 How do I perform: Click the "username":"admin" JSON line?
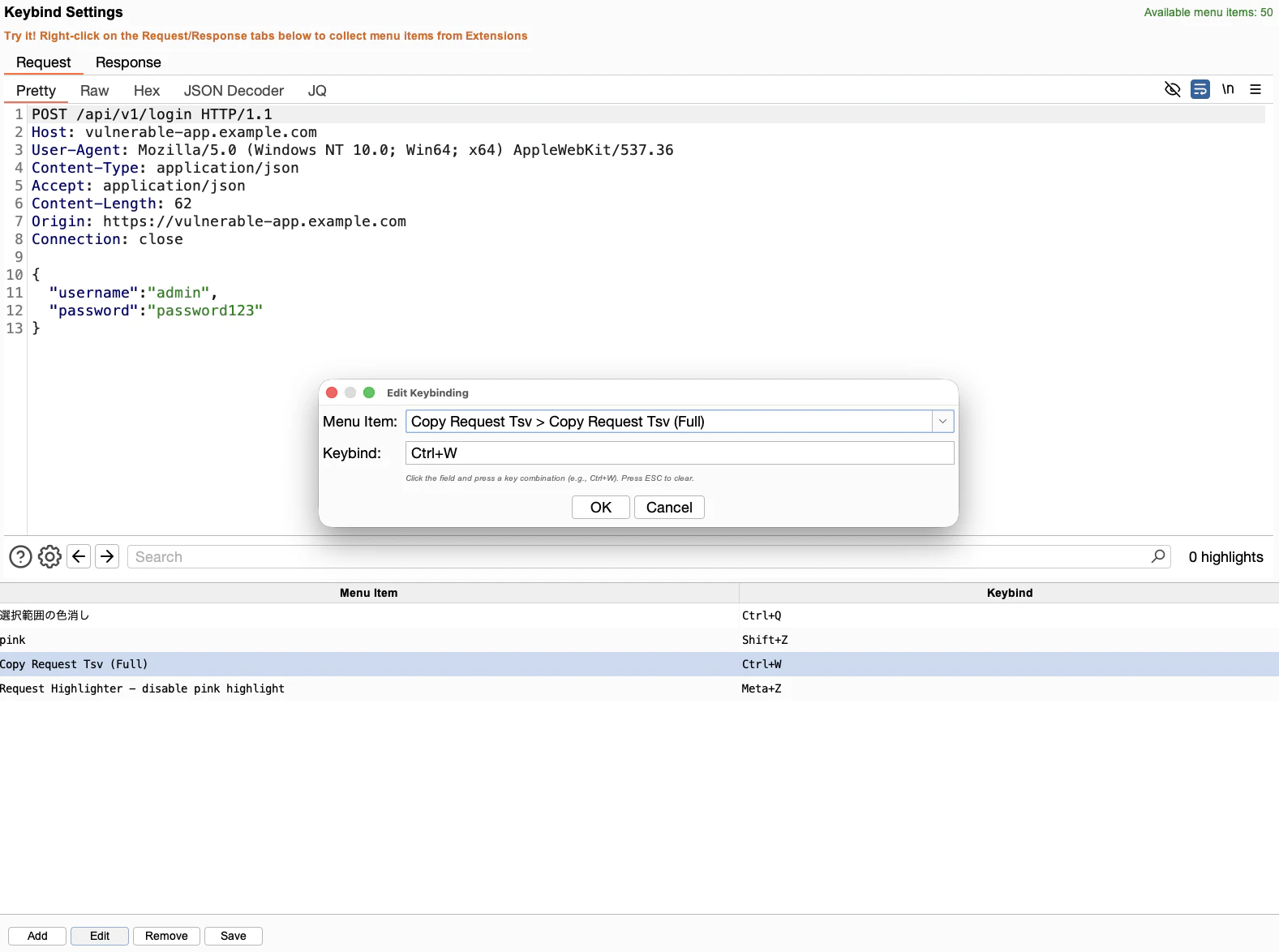[133, 293]
